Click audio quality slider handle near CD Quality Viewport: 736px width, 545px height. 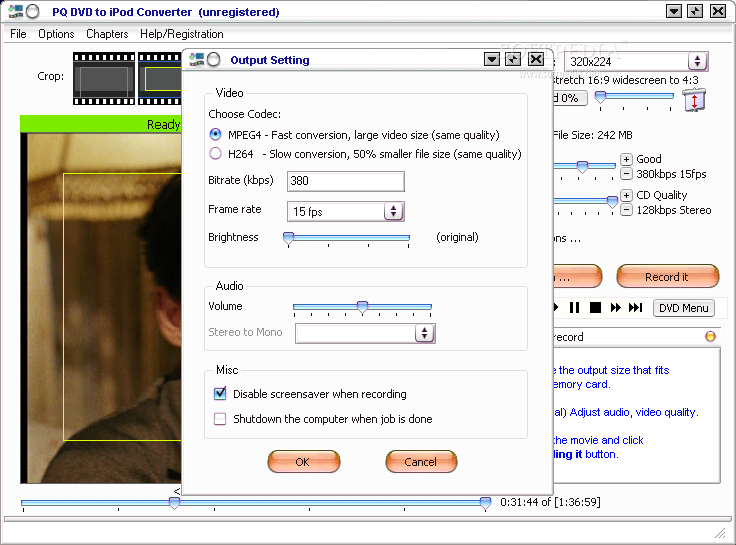point(612,201)
